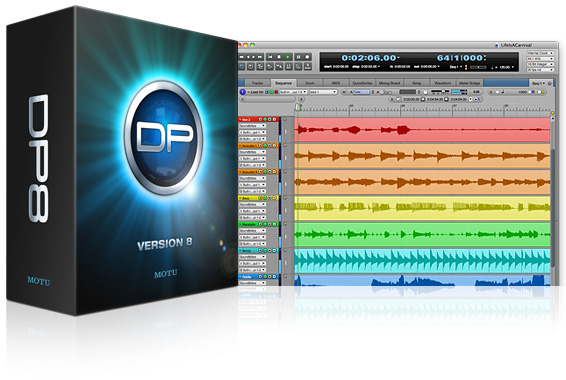The height and width of the screenshot is (380, 566).
Task: Select the green Mandolin waveform soundbite
Action: (422, 234)
